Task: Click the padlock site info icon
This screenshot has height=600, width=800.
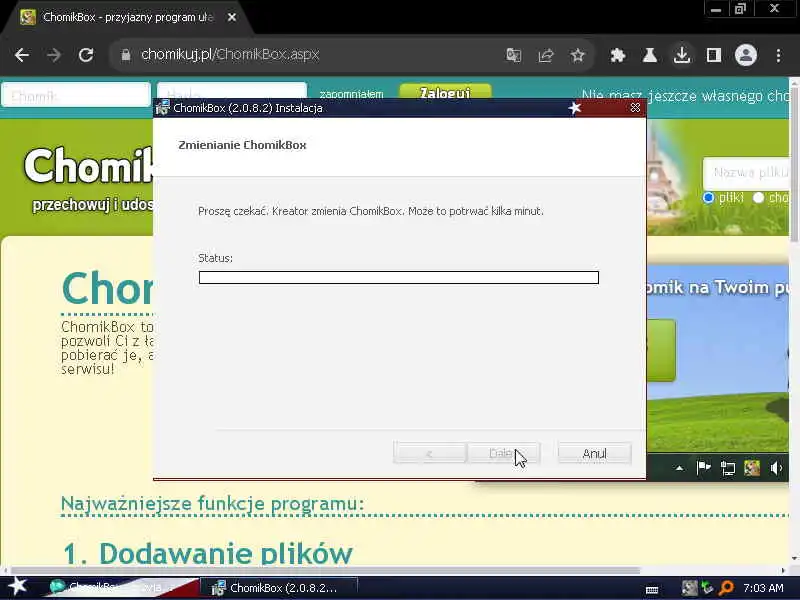Action: pyautogui.click(x=126, y=55)
